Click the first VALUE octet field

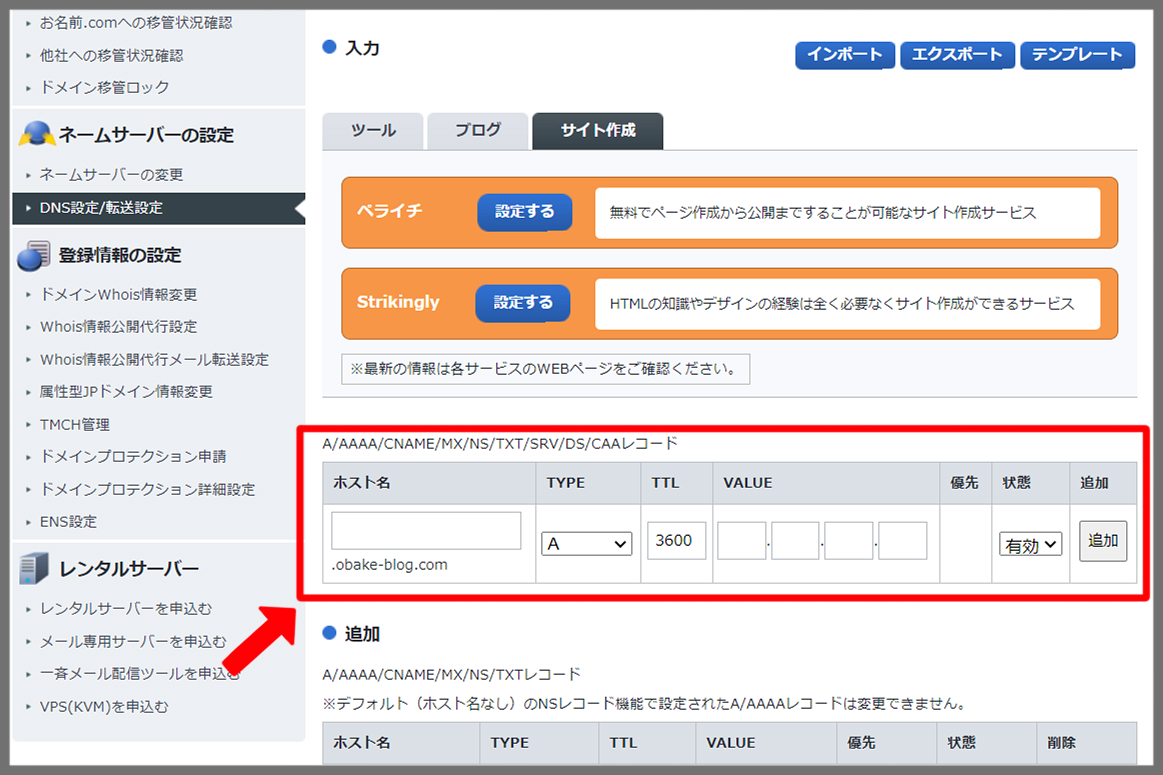(742, 541)
